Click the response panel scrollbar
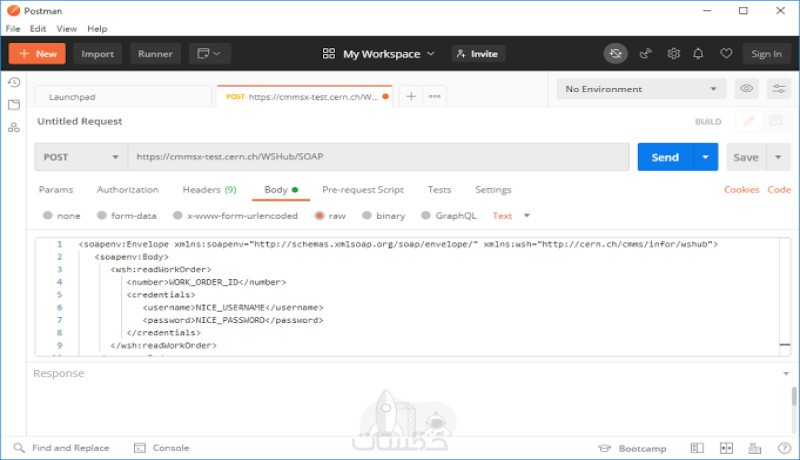Viewport: 800px width, 460px height. click(794, 396)
